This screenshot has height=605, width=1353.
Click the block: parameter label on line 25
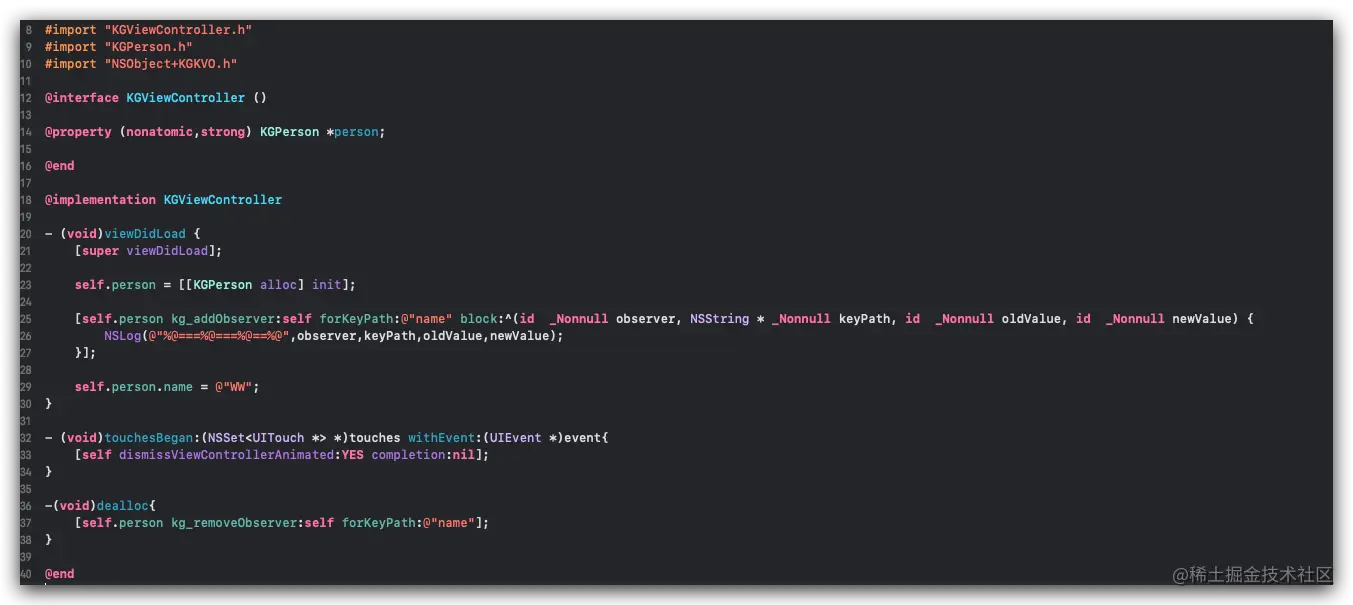482,319
